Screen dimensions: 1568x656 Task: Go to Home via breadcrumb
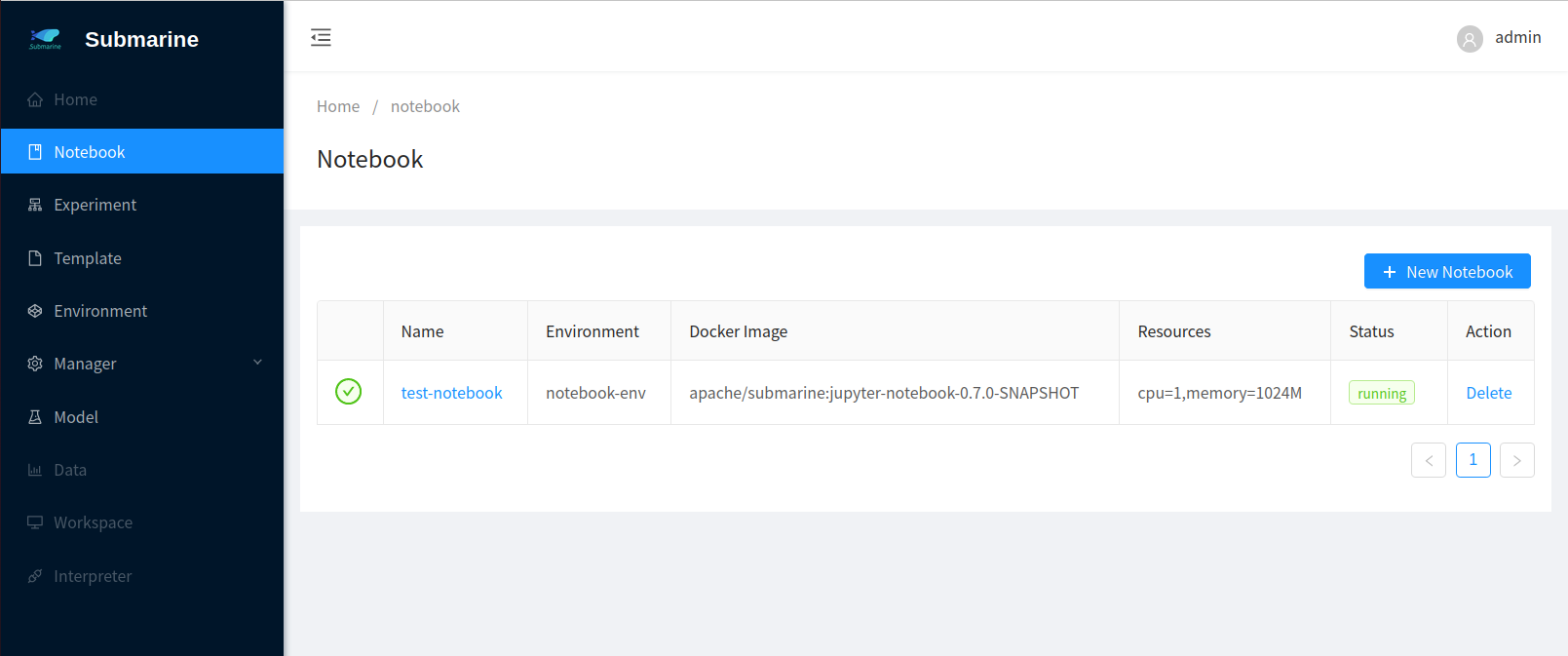[338, 106]
